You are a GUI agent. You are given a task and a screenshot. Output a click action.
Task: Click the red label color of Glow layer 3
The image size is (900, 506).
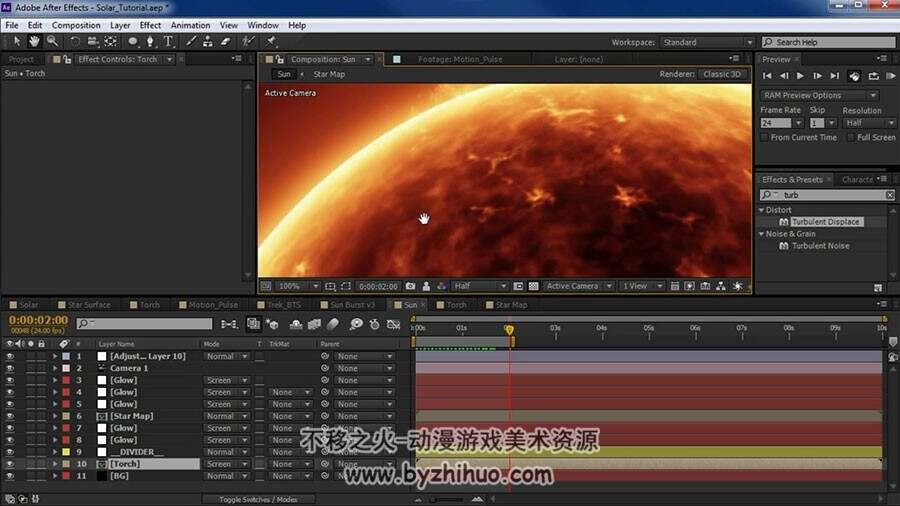pyautogui.click(x=66, y=380)
